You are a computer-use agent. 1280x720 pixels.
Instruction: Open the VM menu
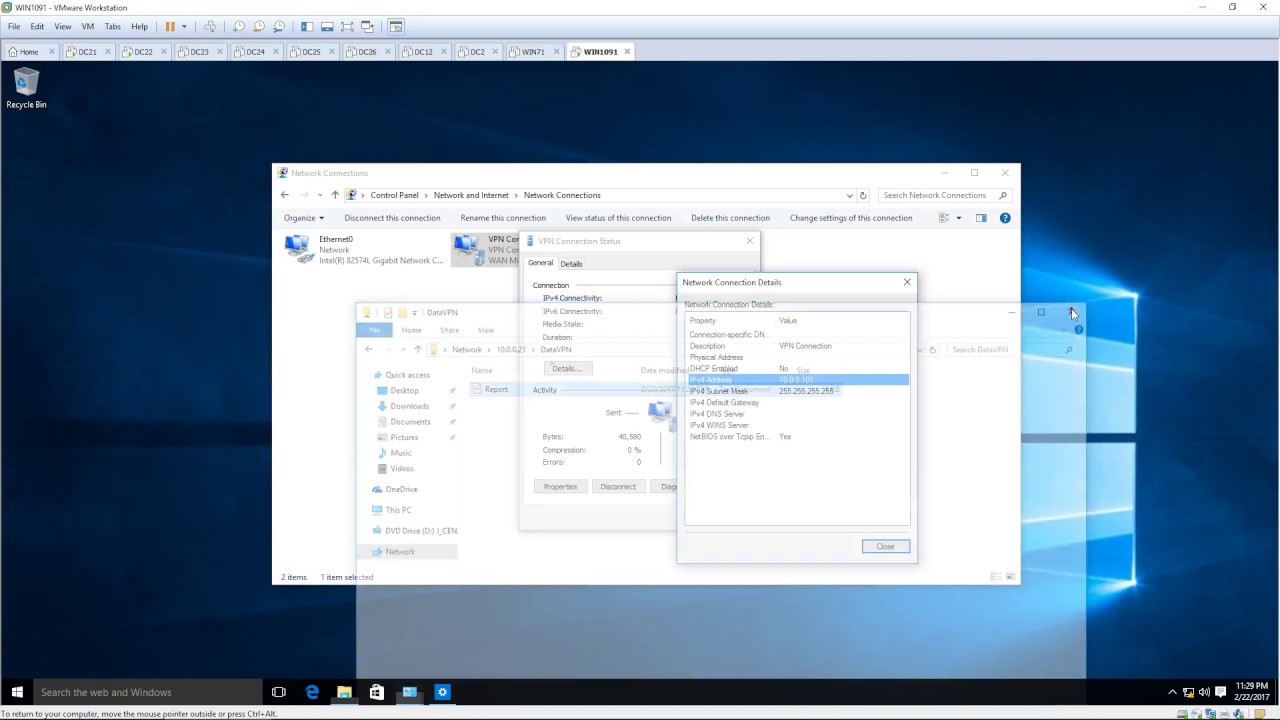(x=87, y=26)
